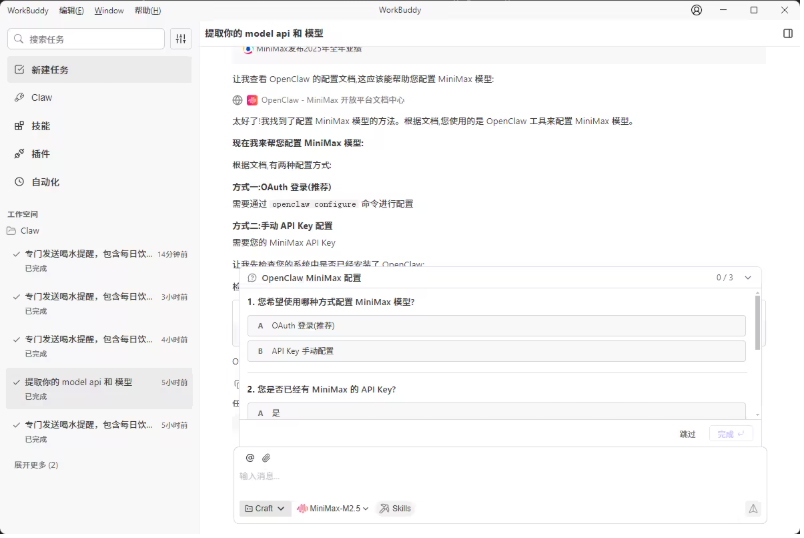Open the MiniMax-M2.5 model dropdown
Image resolution: width=804 pixels, height=538 pixels.
click(332, 509)
